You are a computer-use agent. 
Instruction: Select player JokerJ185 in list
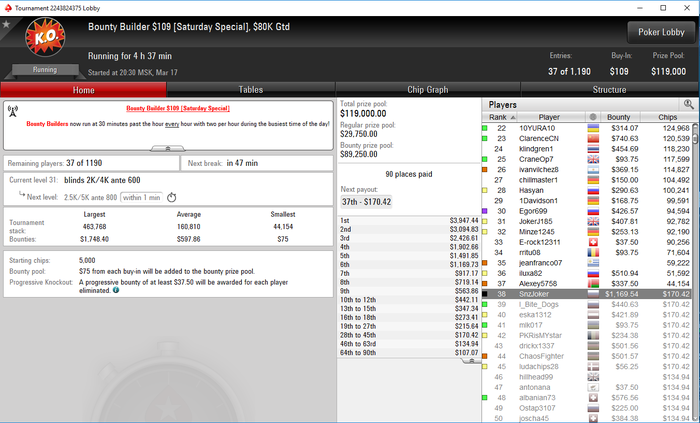click(587, 221)
